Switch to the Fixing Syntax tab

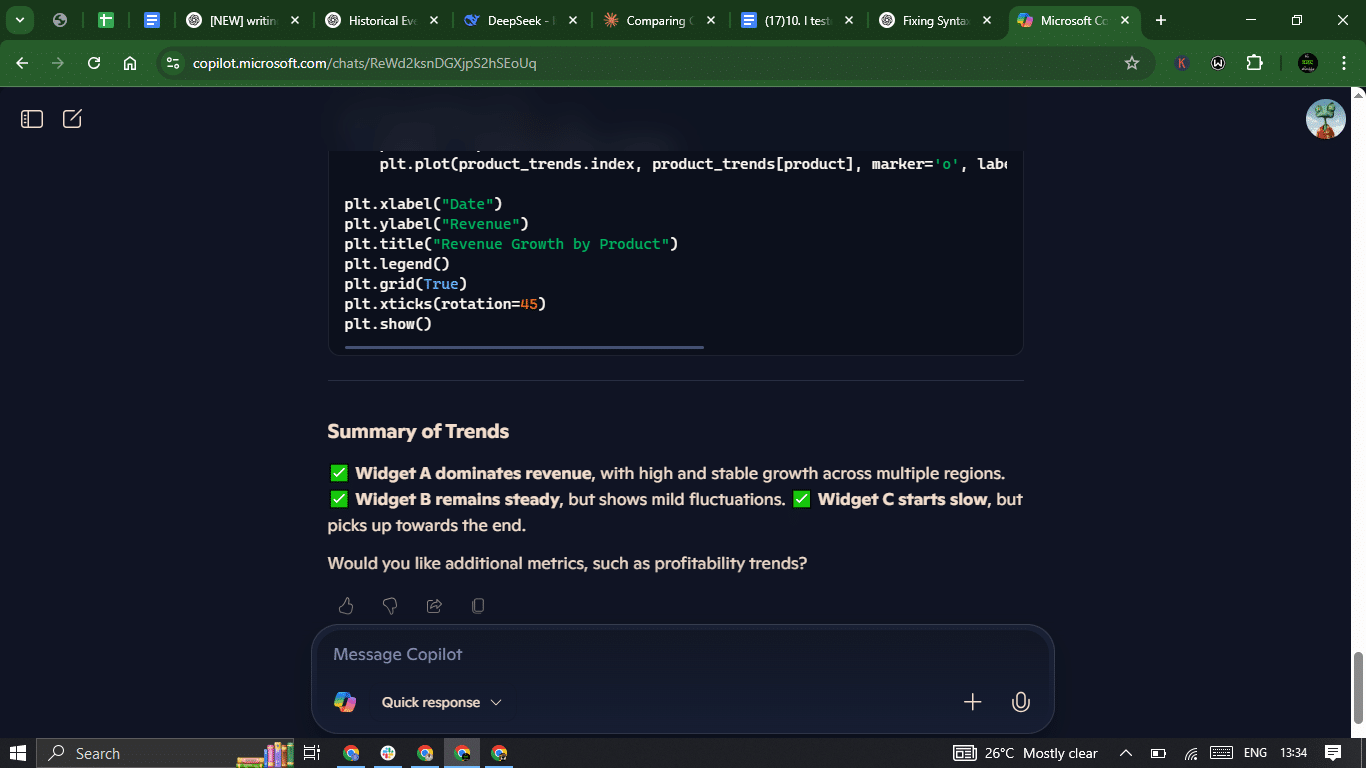tap(932, 20)
